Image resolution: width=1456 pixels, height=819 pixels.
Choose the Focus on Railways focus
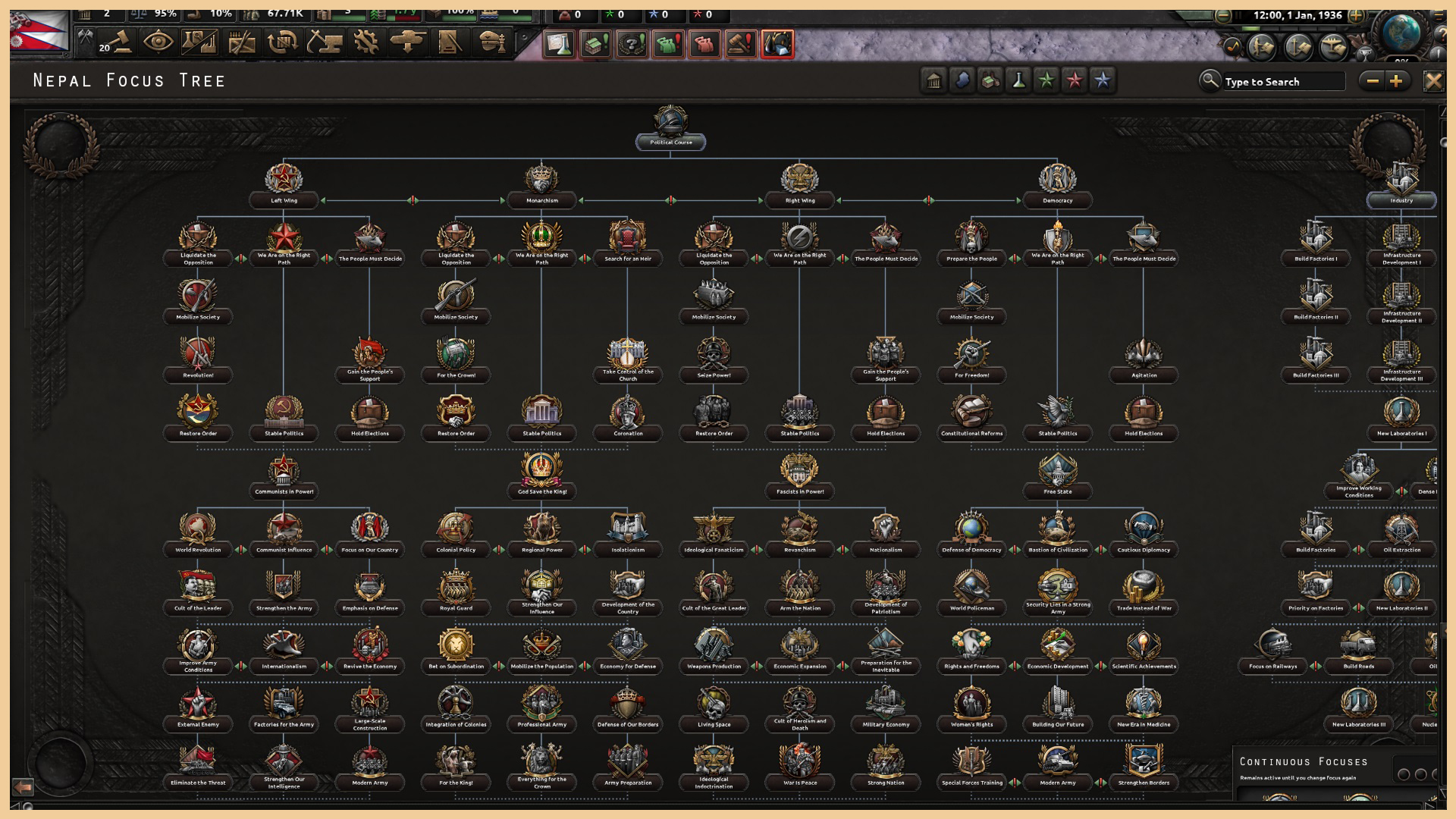[1272, 651]
